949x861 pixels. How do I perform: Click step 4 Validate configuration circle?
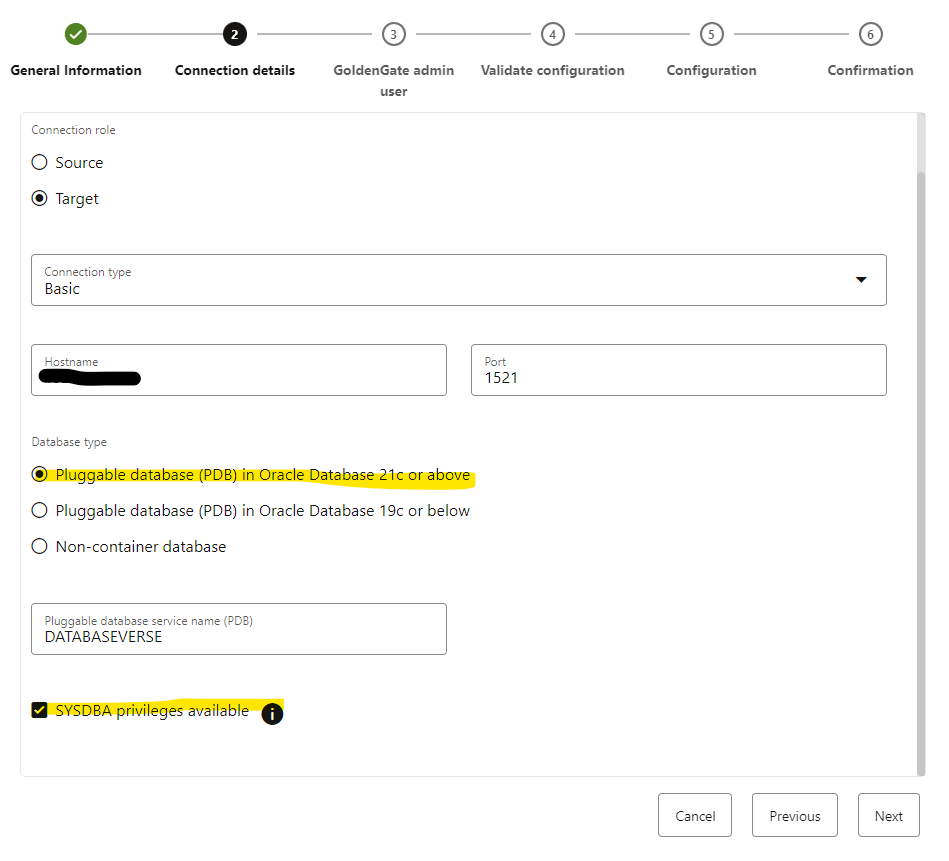[x=552, y=34]
